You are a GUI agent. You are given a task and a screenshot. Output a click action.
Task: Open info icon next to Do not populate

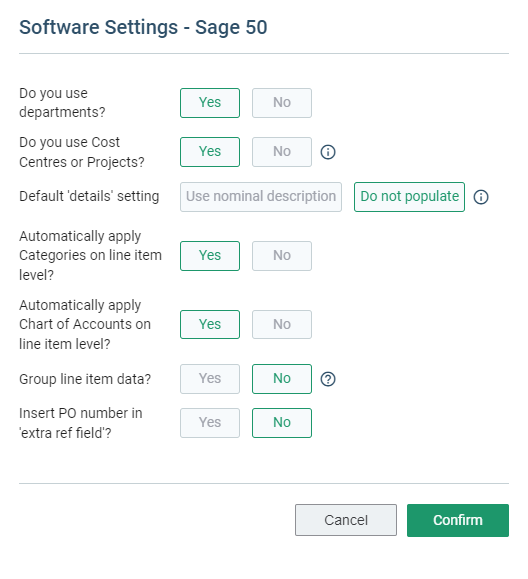(x=481, y=197)
